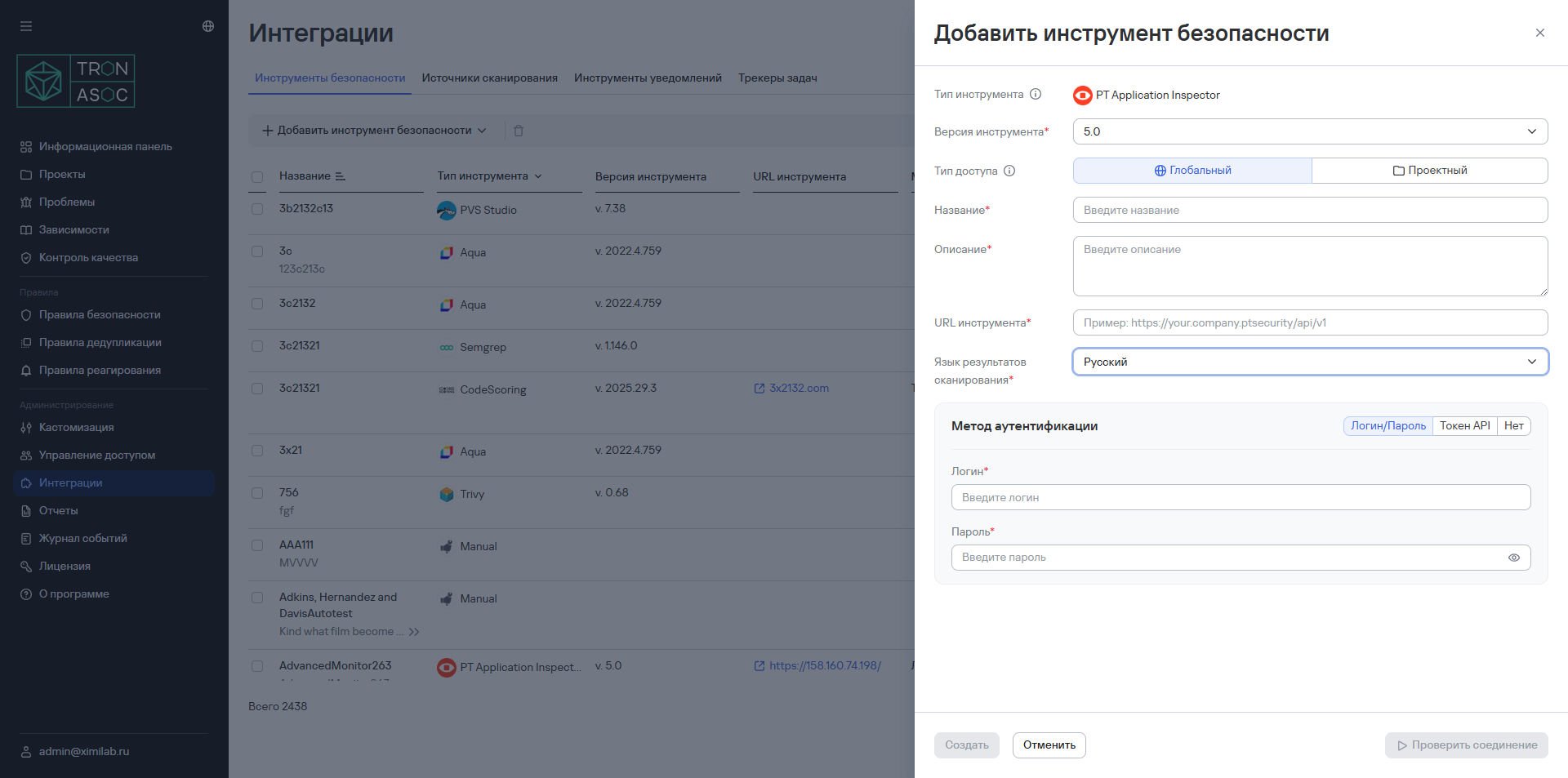
Task: Click the Введите название input field
Action: point(1309,210)
